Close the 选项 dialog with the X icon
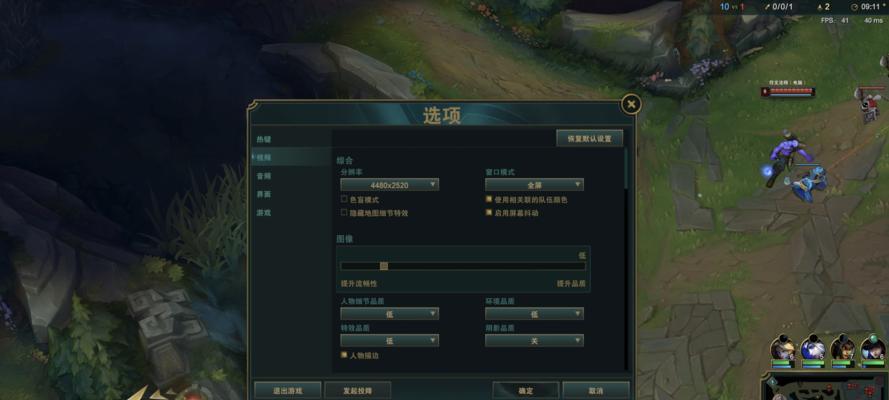 tap(631, 104)
